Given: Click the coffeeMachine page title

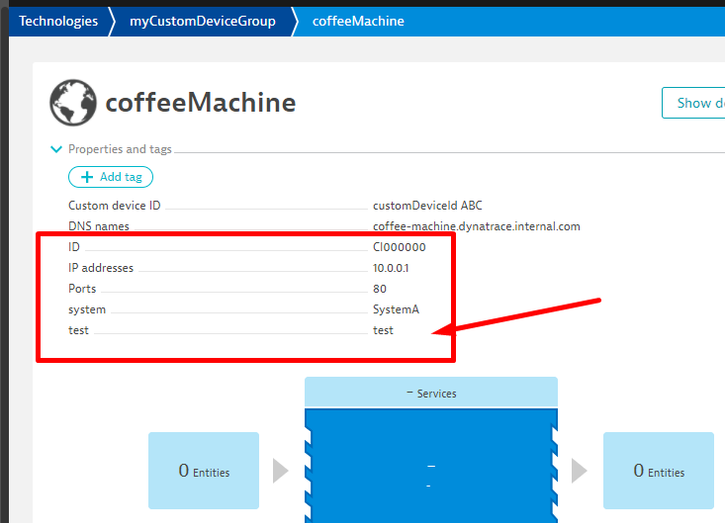Looking at the screenshot, I should click(x=201, y=102).
